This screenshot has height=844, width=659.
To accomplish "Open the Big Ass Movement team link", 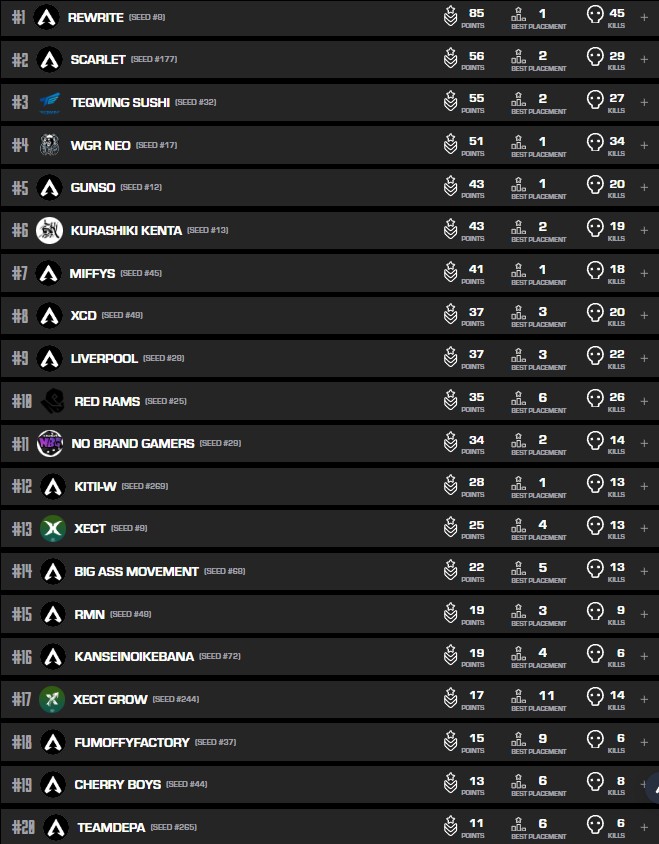I will pos(136,571).
